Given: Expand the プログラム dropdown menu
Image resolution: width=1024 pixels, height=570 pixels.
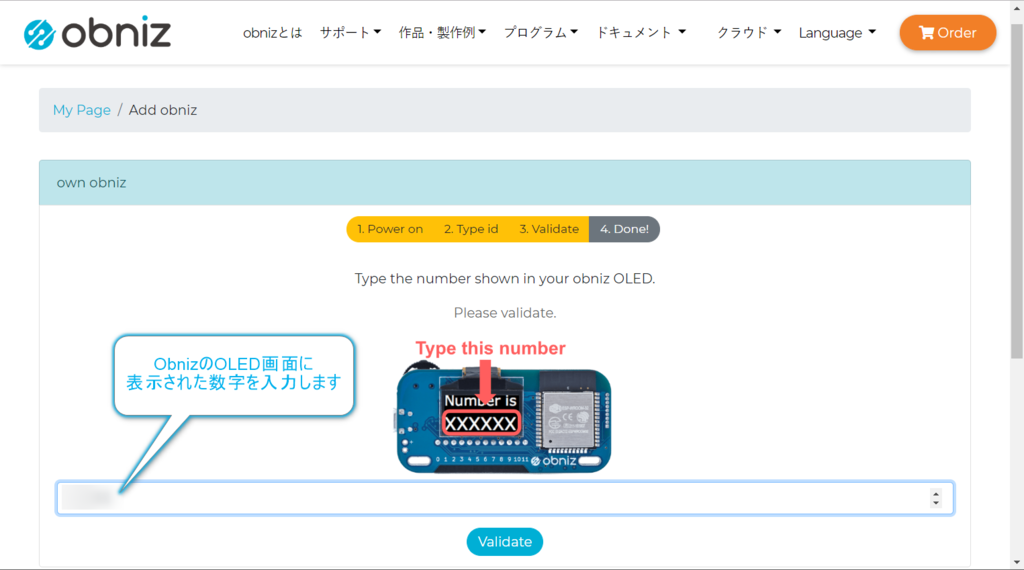Looking at the screenshot, I should 541,33.
